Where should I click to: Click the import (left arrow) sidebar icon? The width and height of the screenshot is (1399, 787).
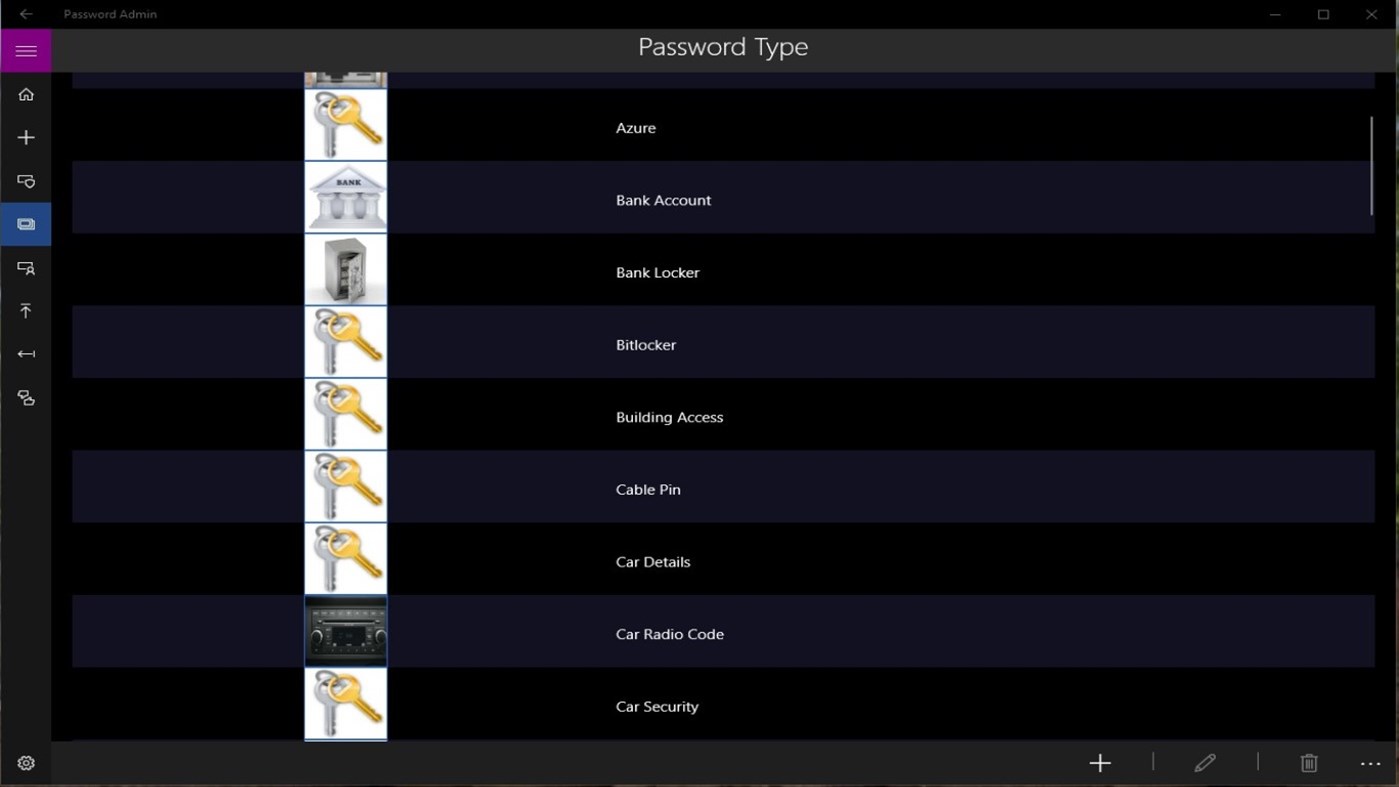tap(26, 353)
